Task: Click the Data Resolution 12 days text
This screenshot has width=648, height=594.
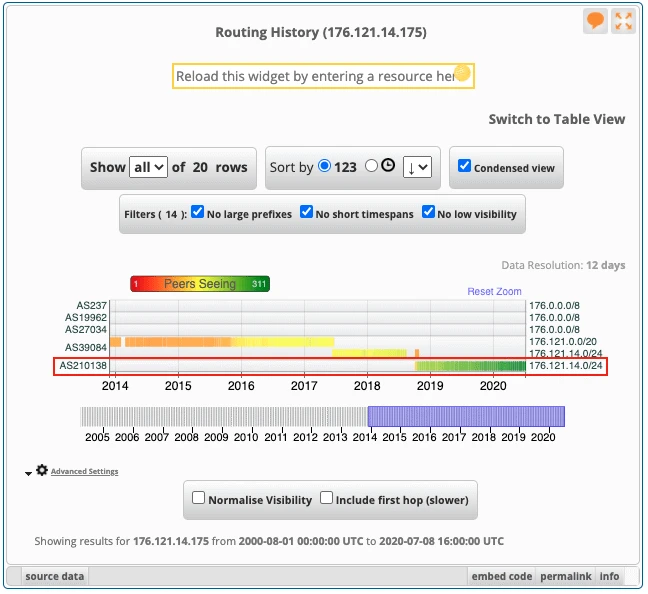Action: [x=563, y=265]
